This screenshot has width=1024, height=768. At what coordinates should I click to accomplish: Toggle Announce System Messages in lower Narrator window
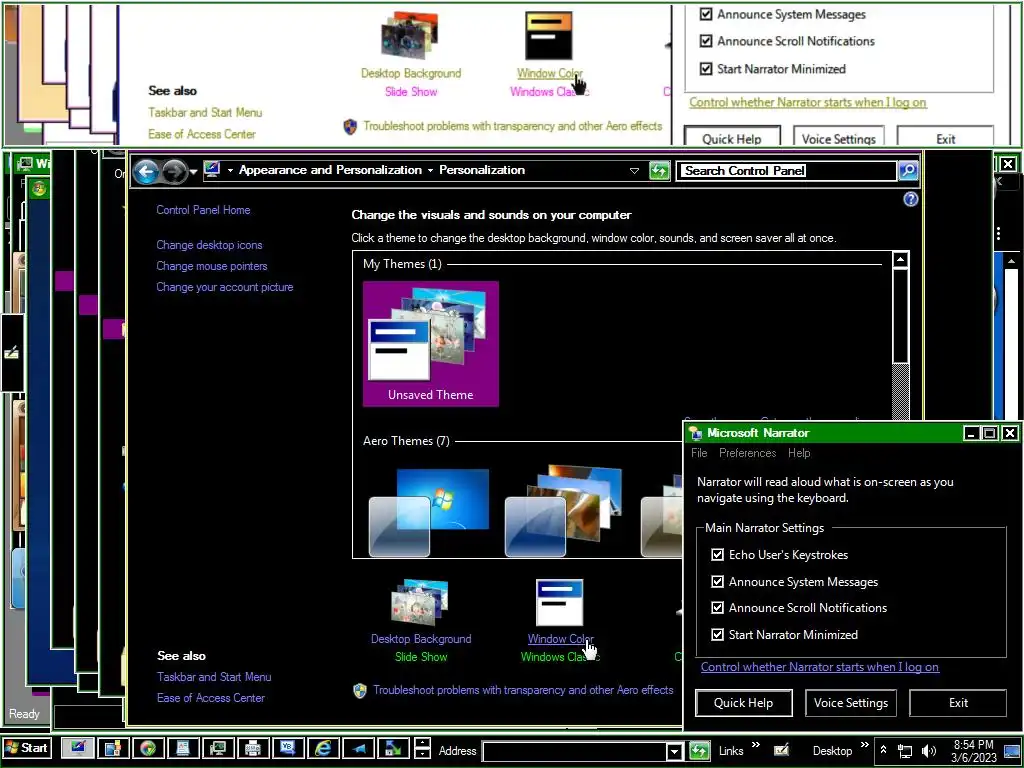coord(717,581)
